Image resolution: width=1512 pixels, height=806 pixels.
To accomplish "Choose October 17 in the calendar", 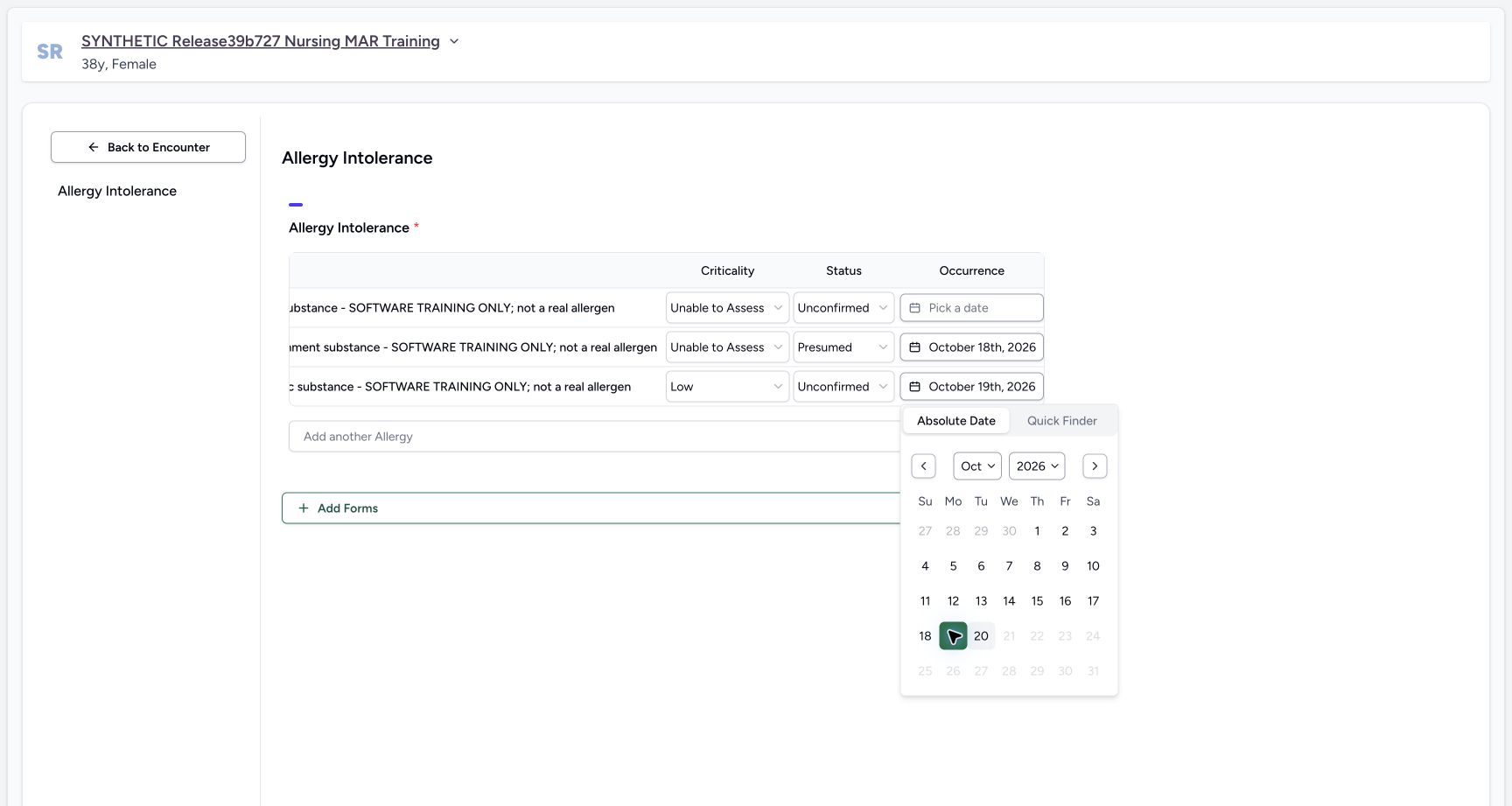I will [x=1093, y=601].
